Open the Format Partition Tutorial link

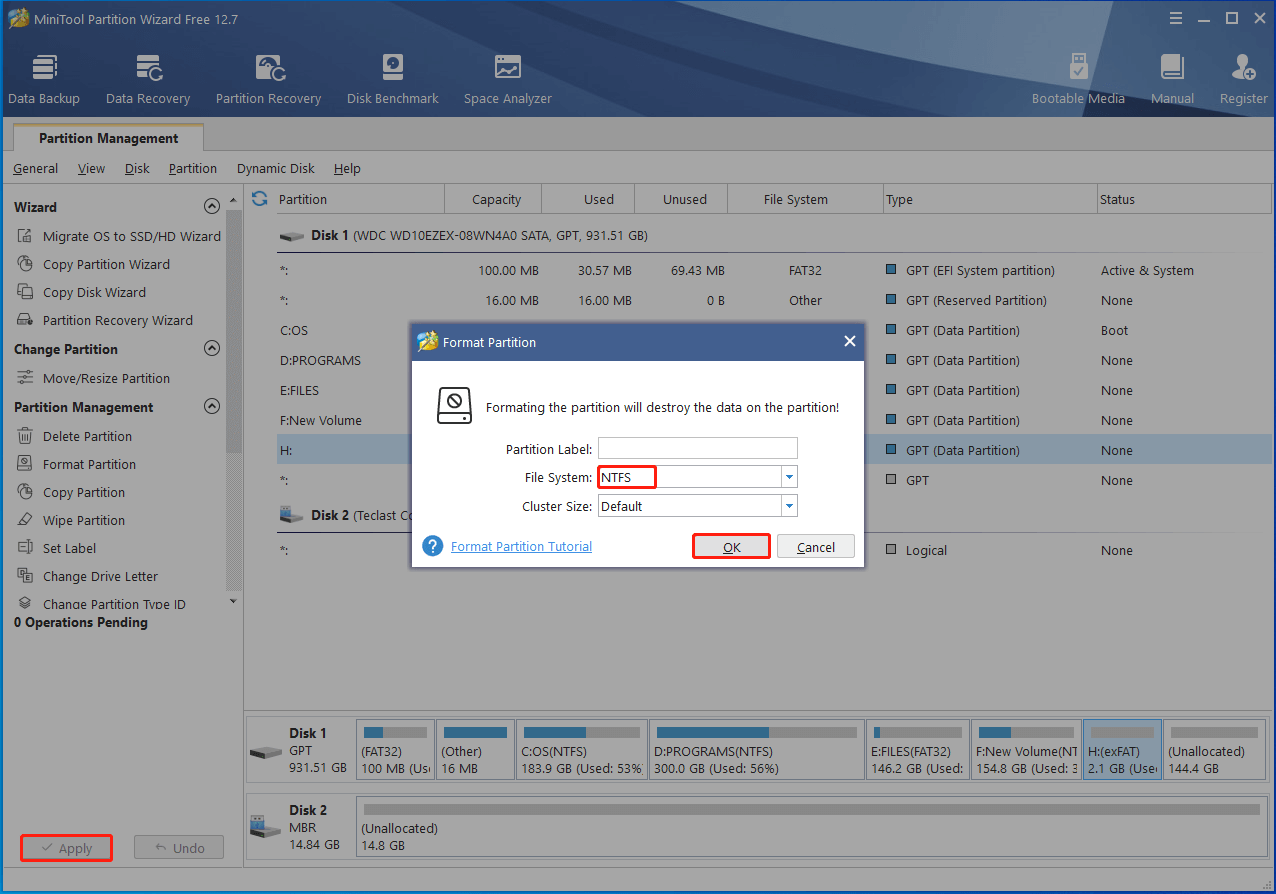tap(521, 547)
